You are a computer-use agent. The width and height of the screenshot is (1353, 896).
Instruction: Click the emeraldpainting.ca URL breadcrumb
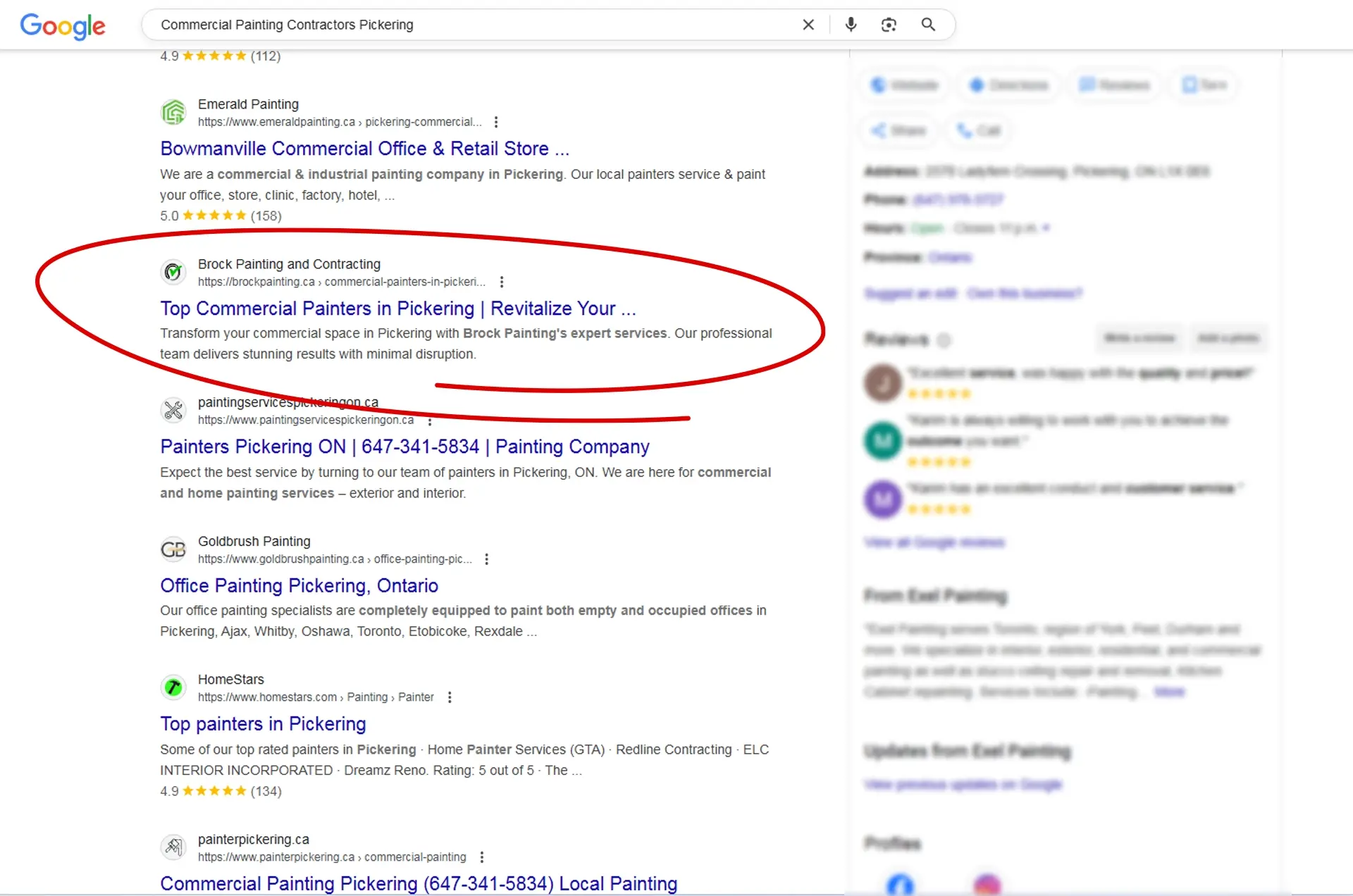(340, 122)
